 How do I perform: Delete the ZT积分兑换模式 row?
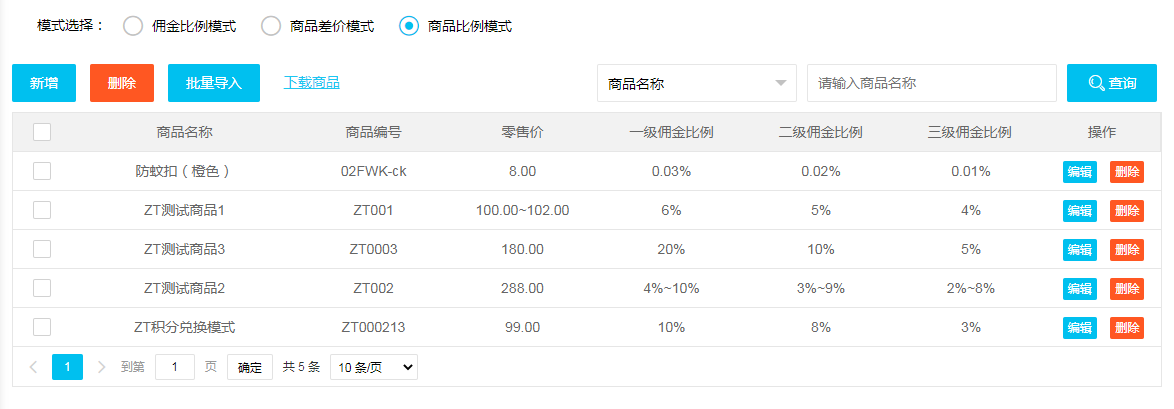coord(1127,327)
